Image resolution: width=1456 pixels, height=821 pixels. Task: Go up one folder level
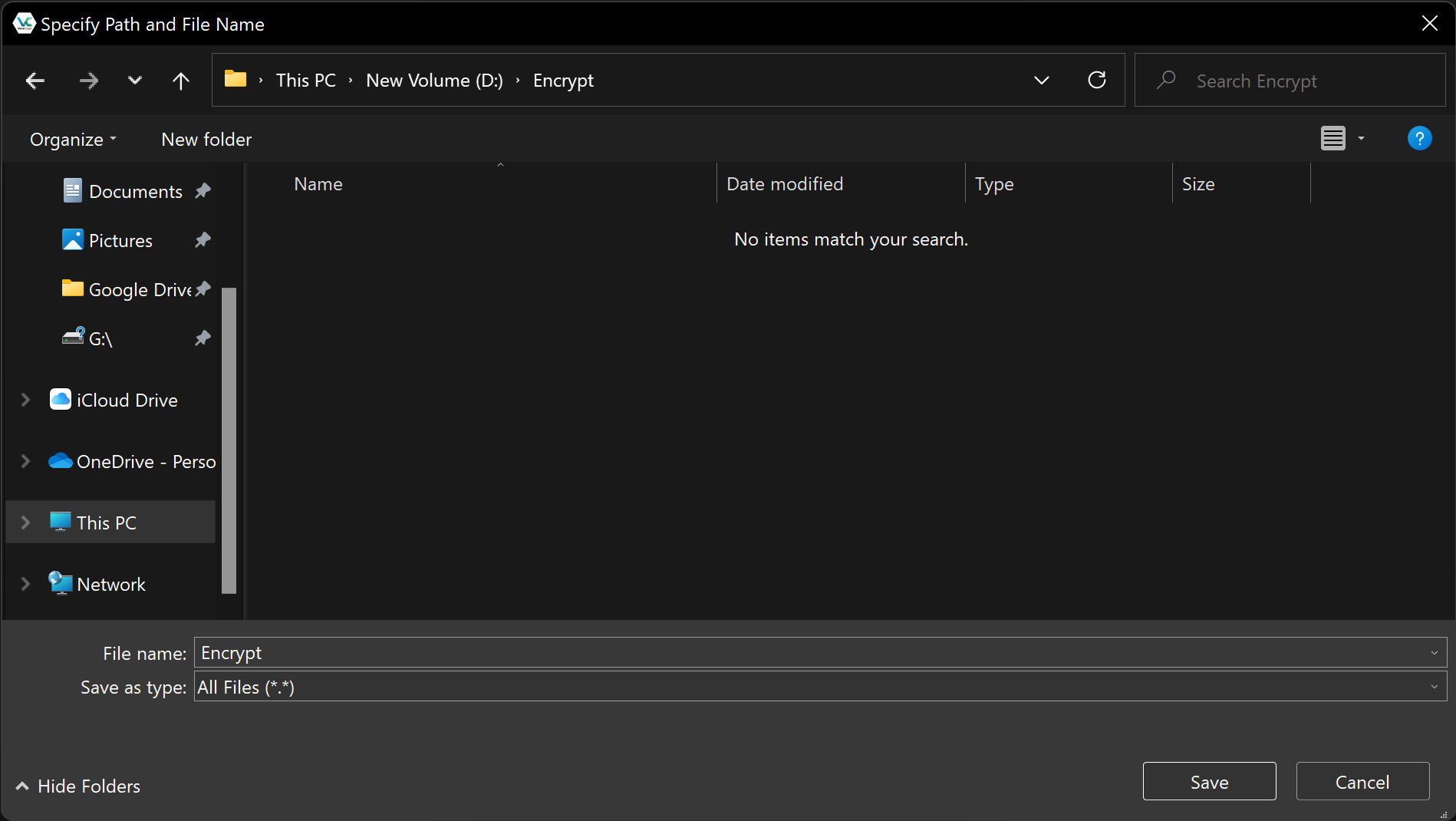point(181,81)
